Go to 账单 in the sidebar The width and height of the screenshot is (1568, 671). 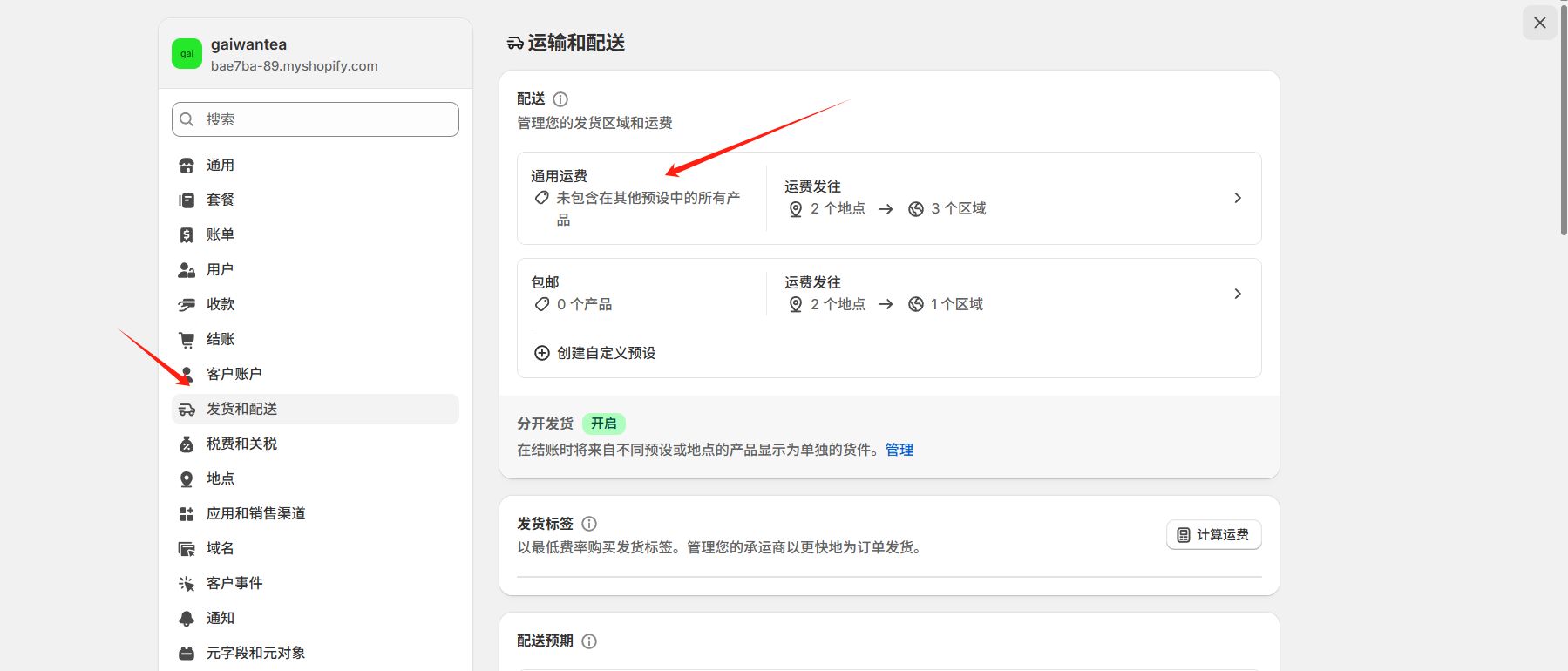316,235
